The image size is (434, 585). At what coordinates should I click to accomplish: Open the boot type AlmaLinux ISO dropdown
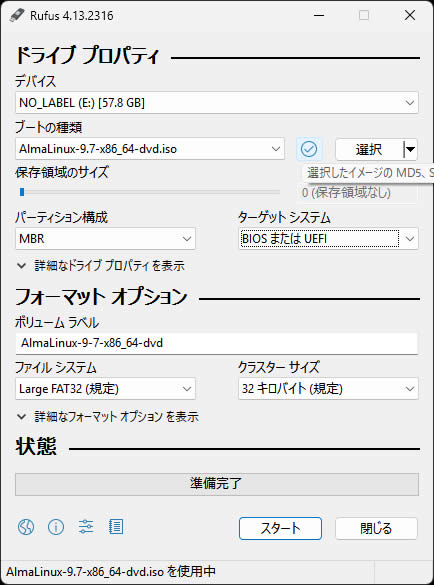(150, 149)
